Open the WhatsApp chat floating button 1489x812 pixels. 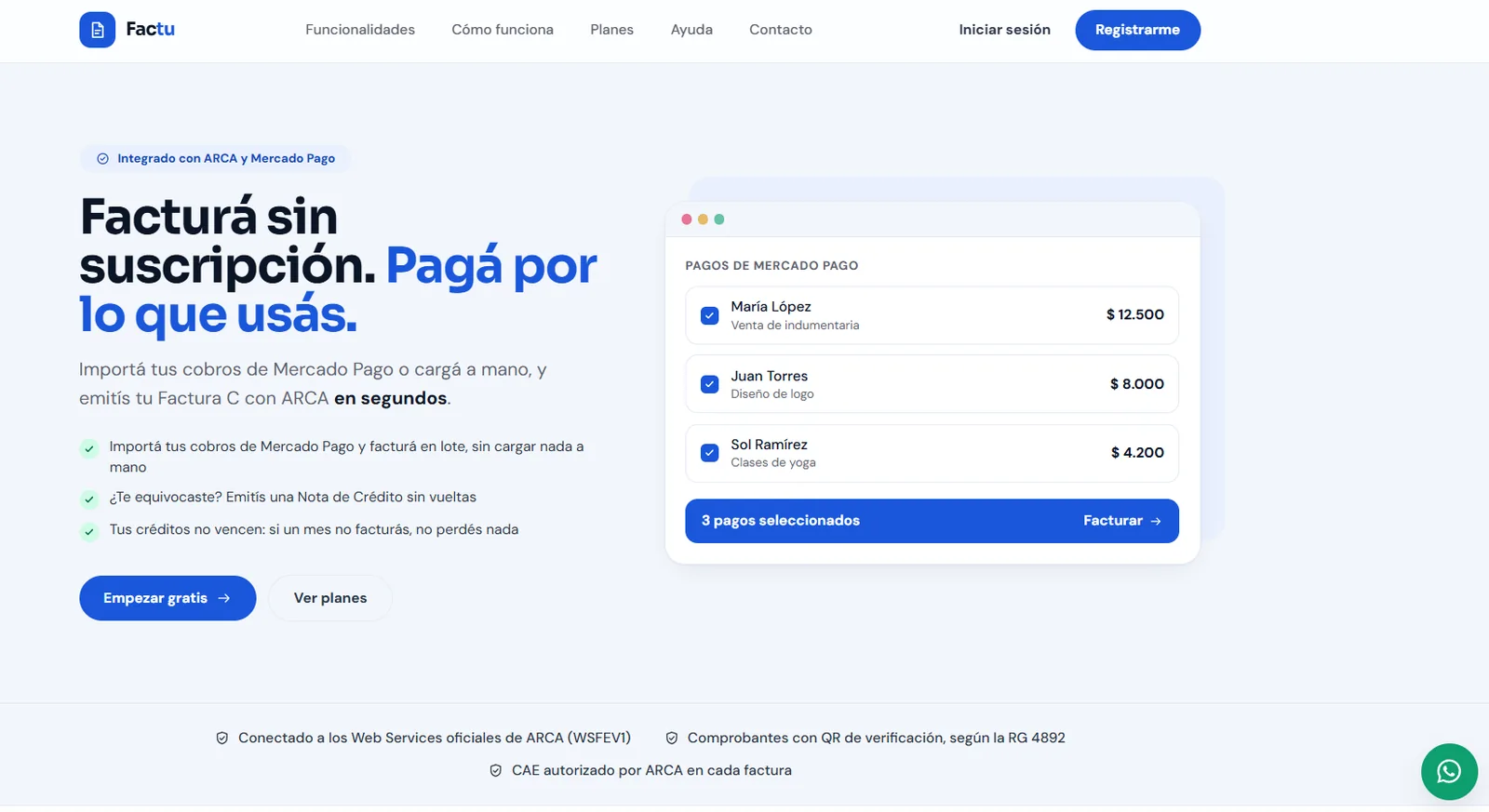click(x=1449, y=771)
